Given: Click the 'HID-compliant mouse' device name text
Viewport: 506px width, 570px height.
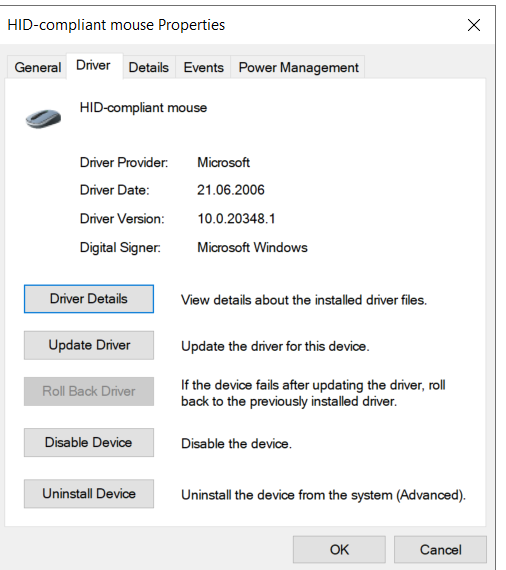Looking at the screenshot, I should pos(143,108).
